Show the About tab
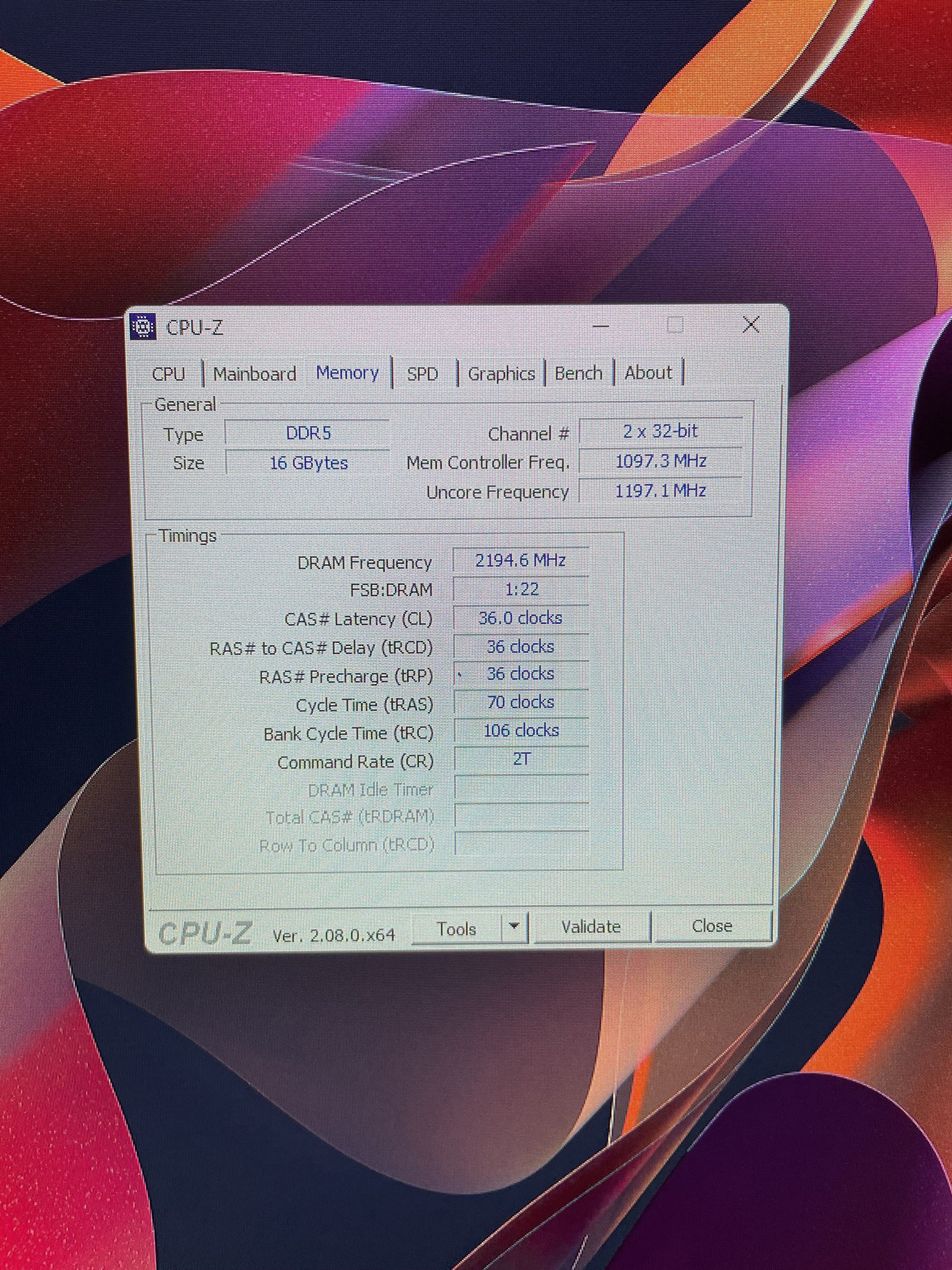Viewport: 952px width, 1270px height. tap(649, 373)
